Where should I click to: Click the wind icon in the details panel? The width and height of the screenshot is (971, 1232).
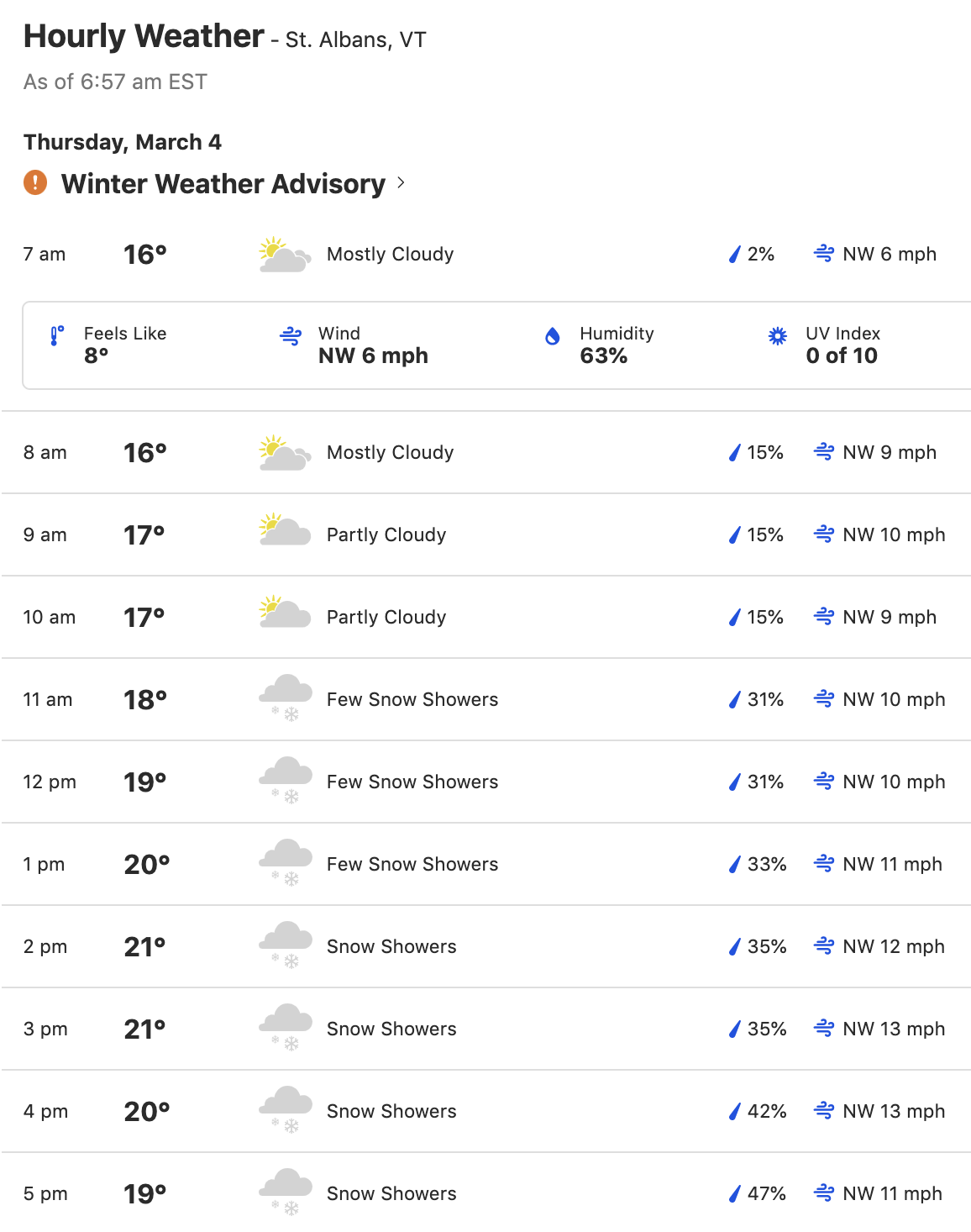(291, 336)
